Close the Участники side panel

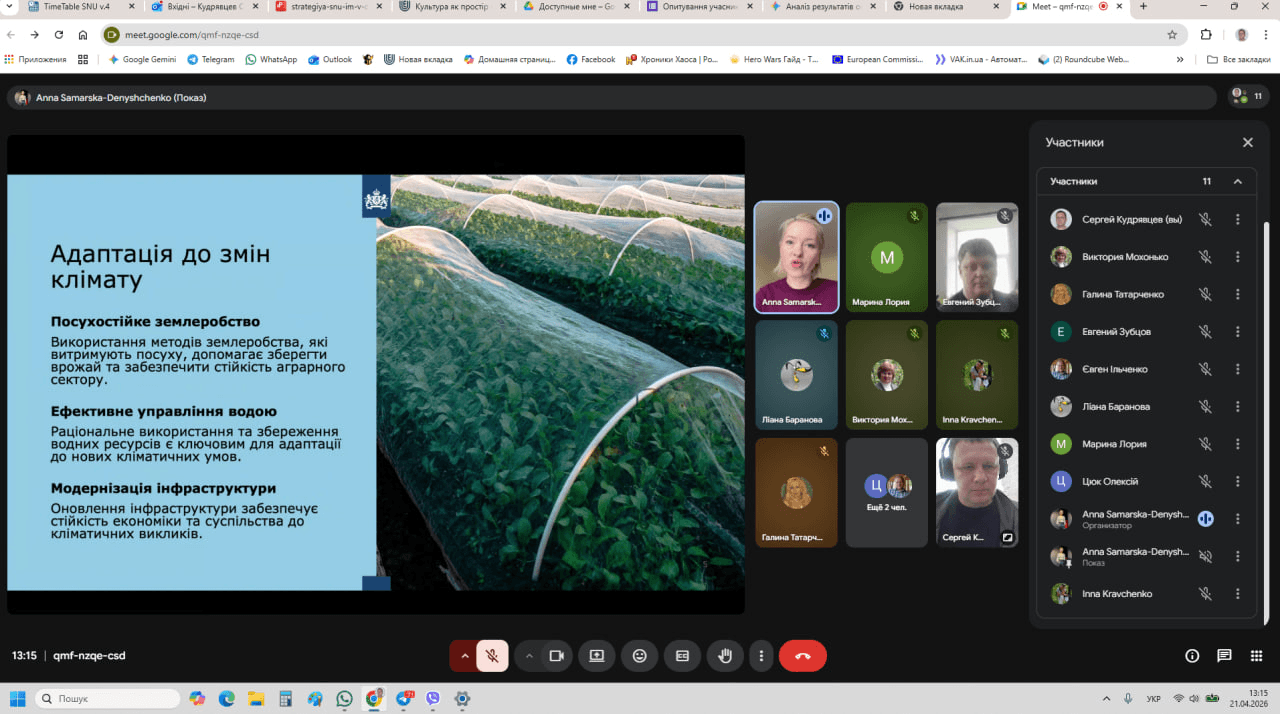(x=1247, y=143)
